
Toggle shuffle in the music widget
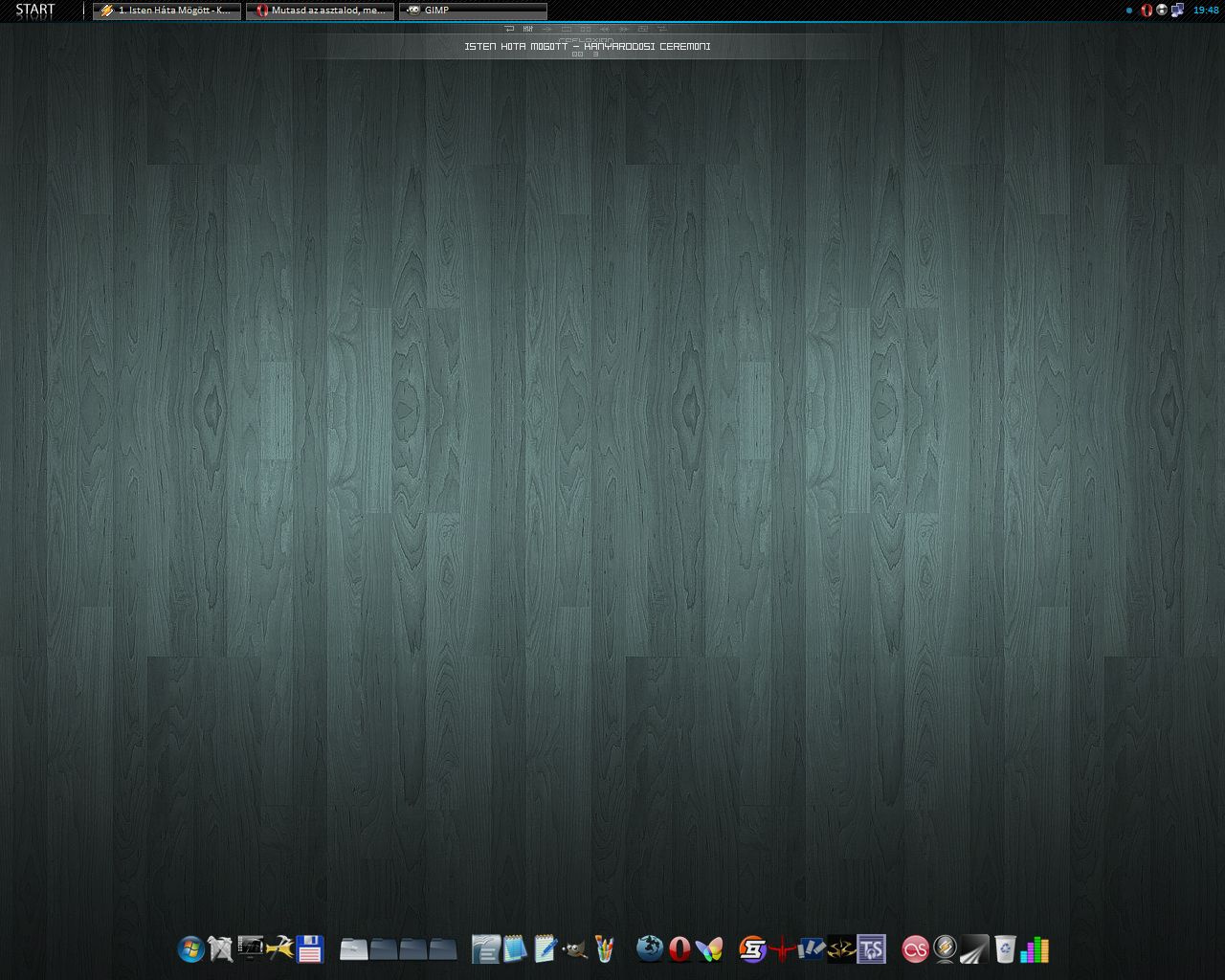662,29
